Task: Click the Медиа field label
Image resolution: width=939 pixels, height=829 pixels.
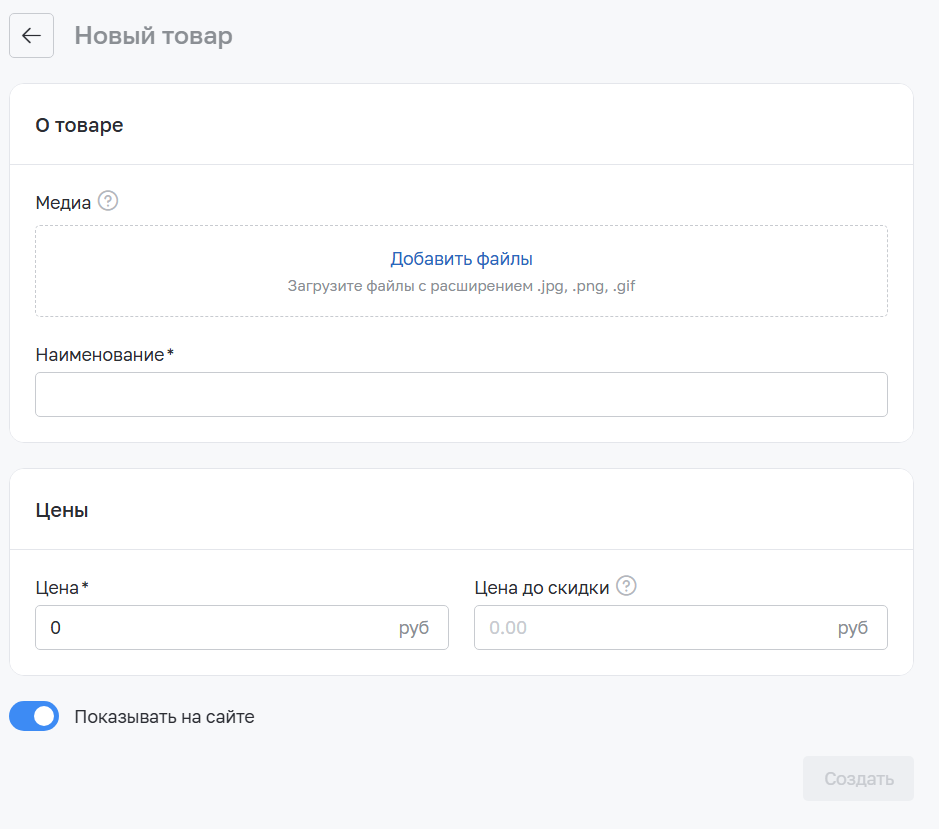Action: point(63,202)
